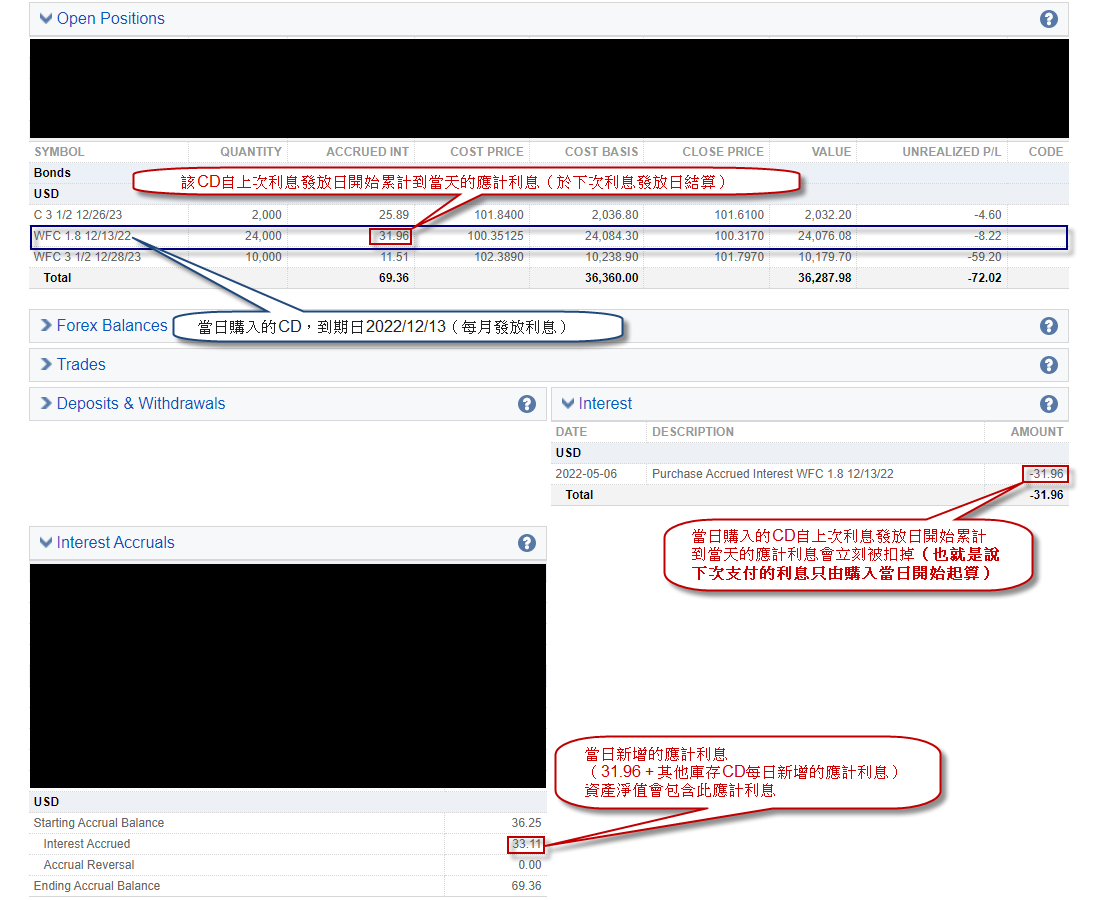Click unrealized P/L -59.20 cell
Screen dimensions: 1093x900
(984, 257)
